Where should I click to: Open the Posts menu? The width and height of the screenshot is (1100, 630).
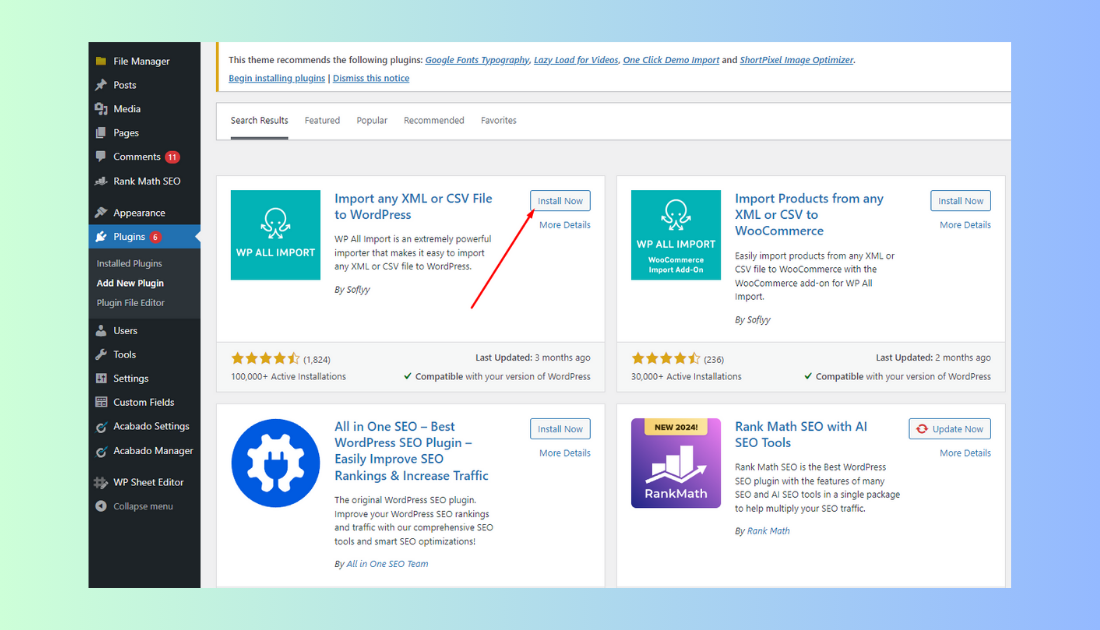point(125,85)
